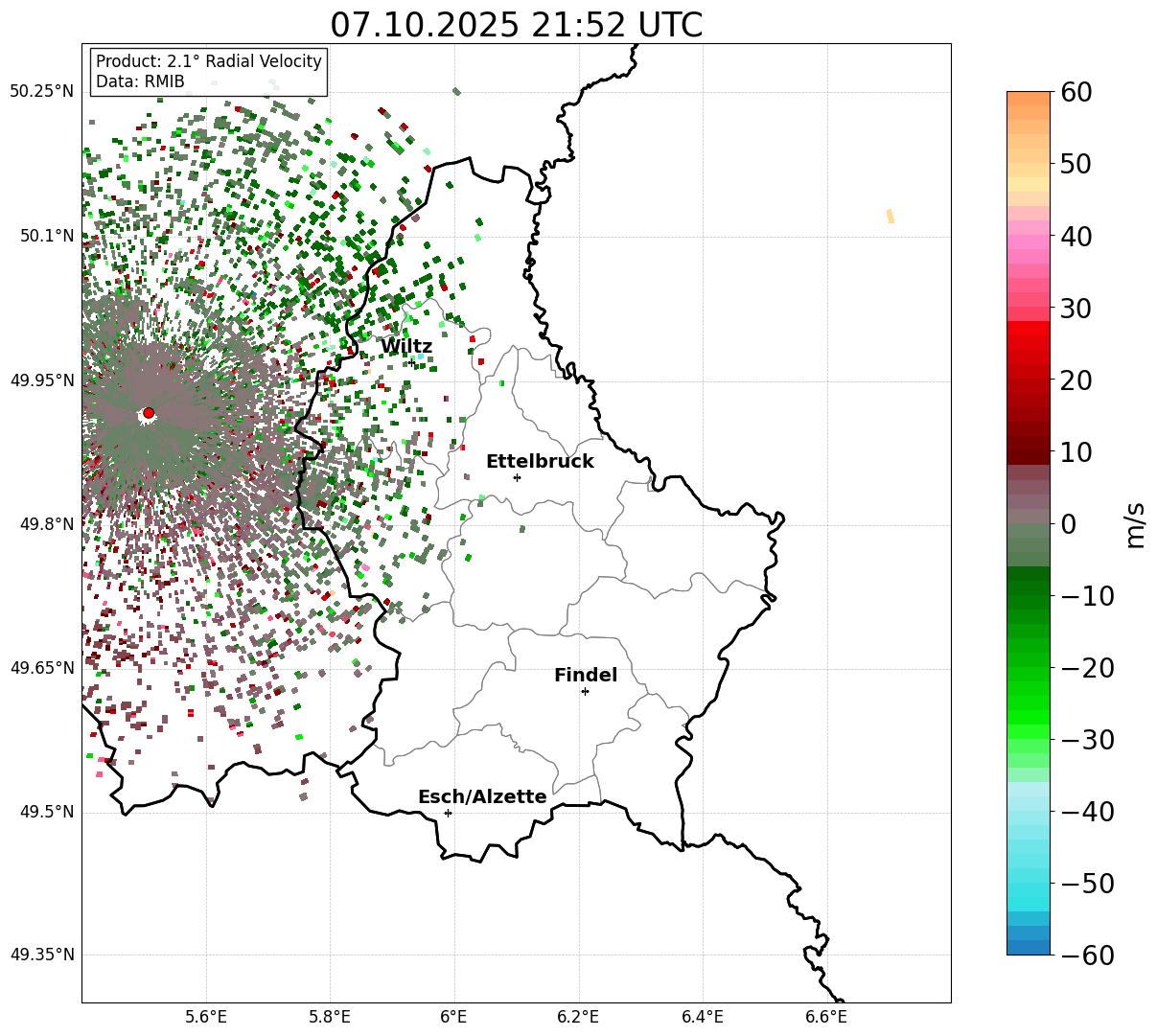This screenshot has width=1157, height=1036.
Task: Pick the bright red colorbar segment near 25
Action: click(x=1029, y=343)
